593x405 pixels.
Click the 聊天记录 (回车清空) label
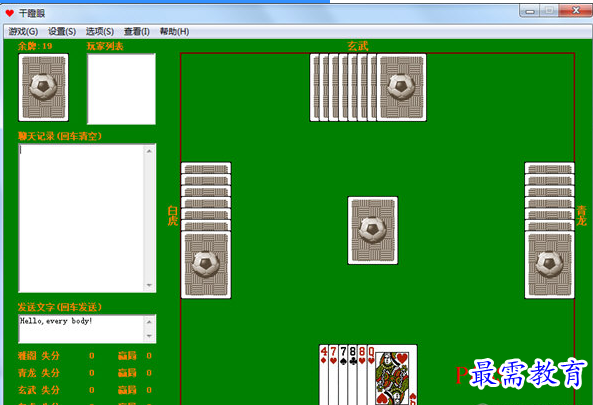click(60, 136)
